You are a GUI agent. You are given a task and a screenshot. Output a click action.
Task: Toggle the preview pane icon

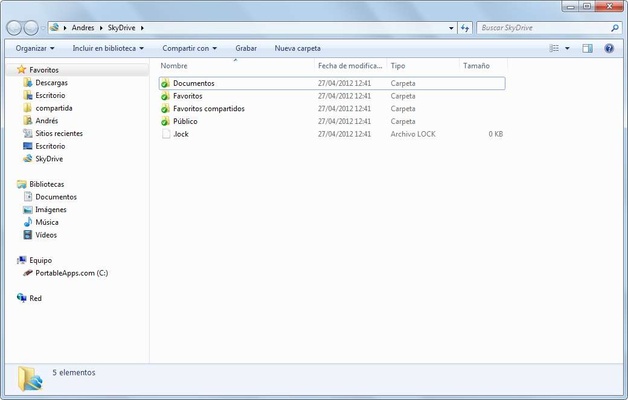(587, 48)
